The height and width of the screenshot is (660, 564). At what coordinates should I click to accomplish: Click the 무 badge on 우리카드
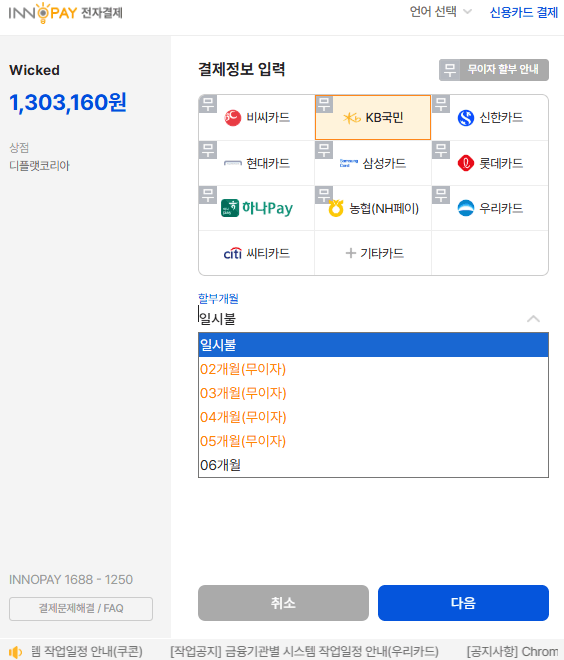(441, 195)
